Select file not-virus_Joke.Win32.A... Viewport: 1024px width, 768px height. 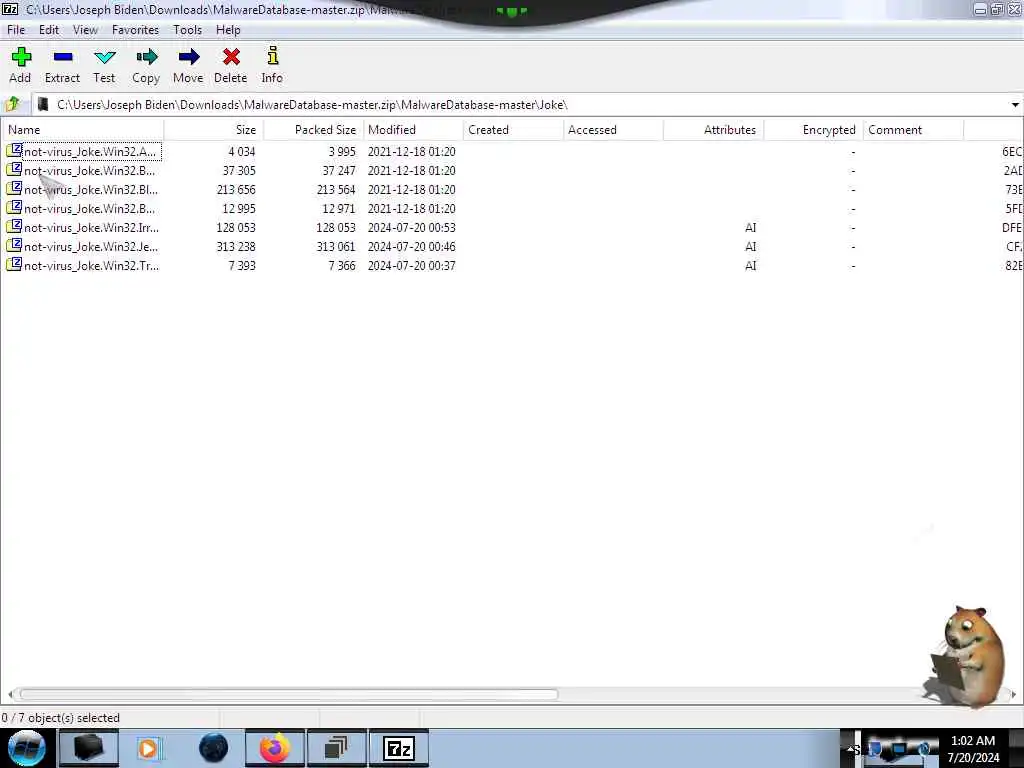[x=90, y=152]
